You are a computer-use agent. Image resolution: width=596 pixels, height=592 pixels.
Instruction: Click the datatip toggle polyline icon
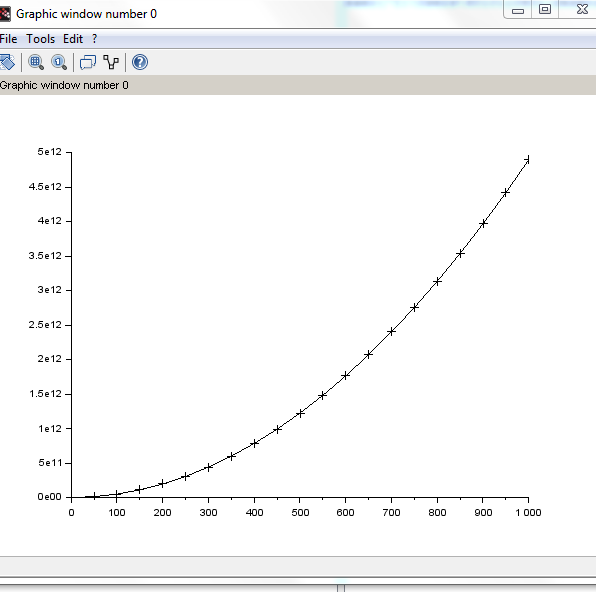click(111, 62)
